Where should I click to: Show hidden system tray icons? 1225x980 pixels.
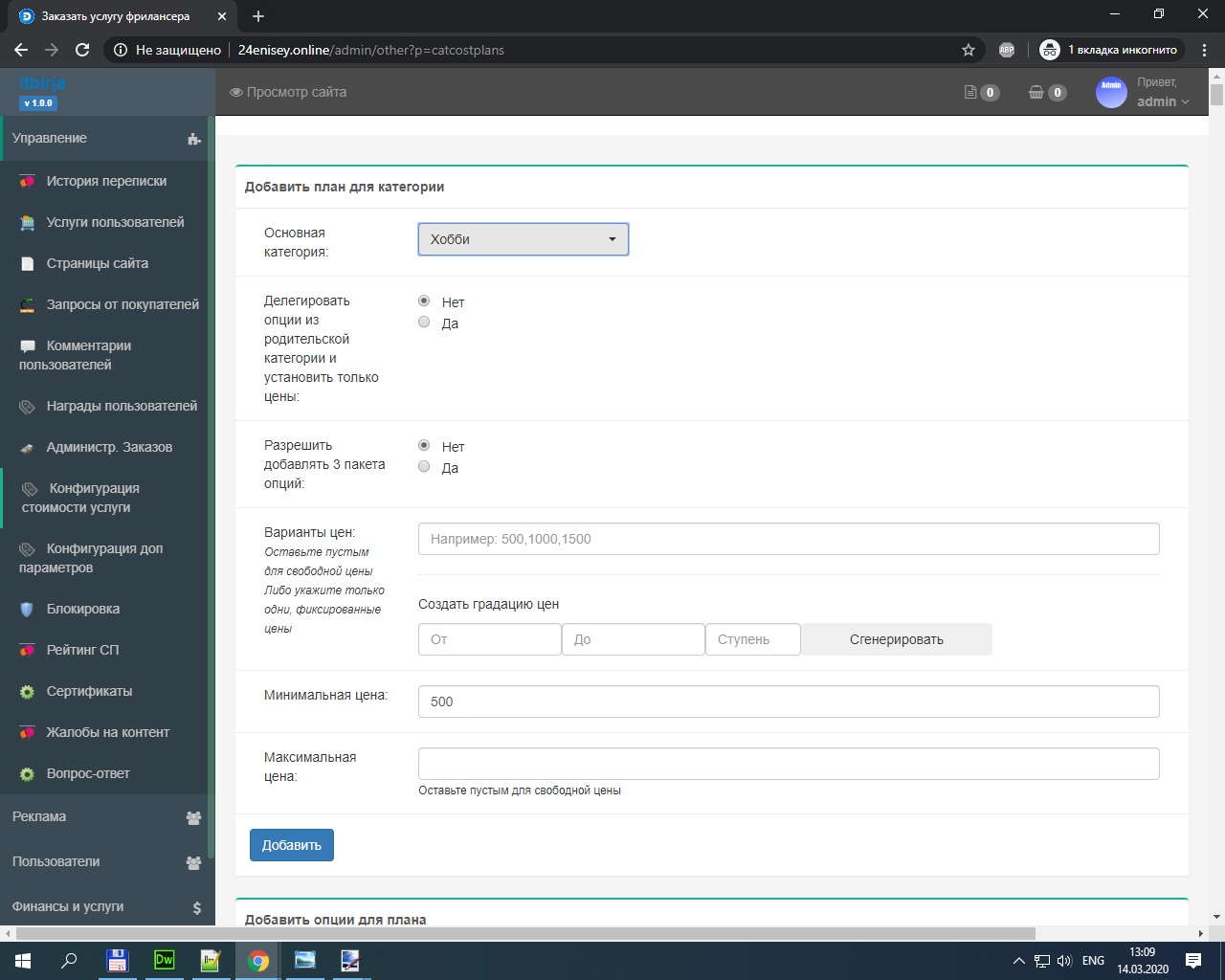1018,960
